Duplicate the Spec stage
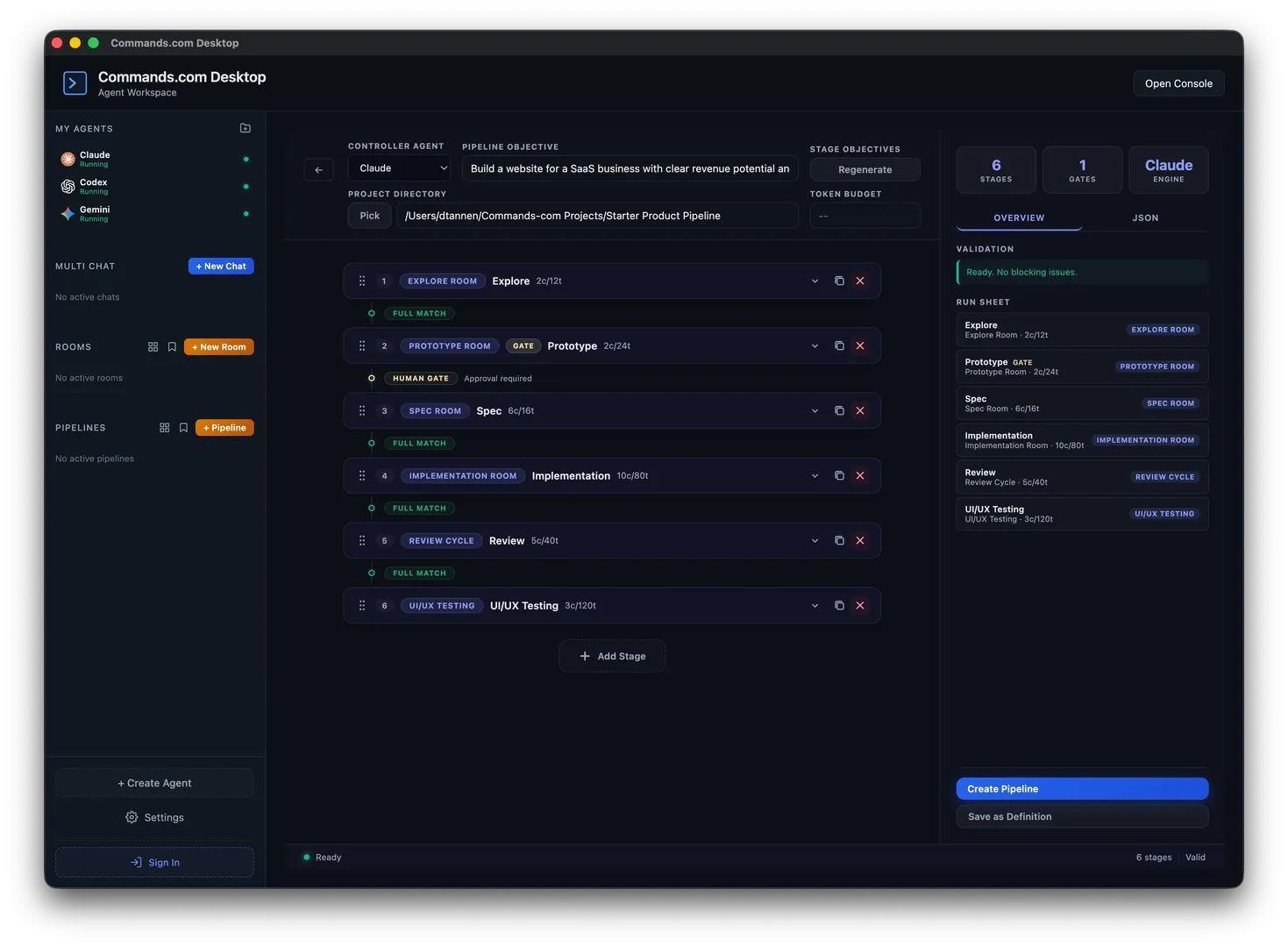This screenshot has height=947, width=1288. pos(839,410)
